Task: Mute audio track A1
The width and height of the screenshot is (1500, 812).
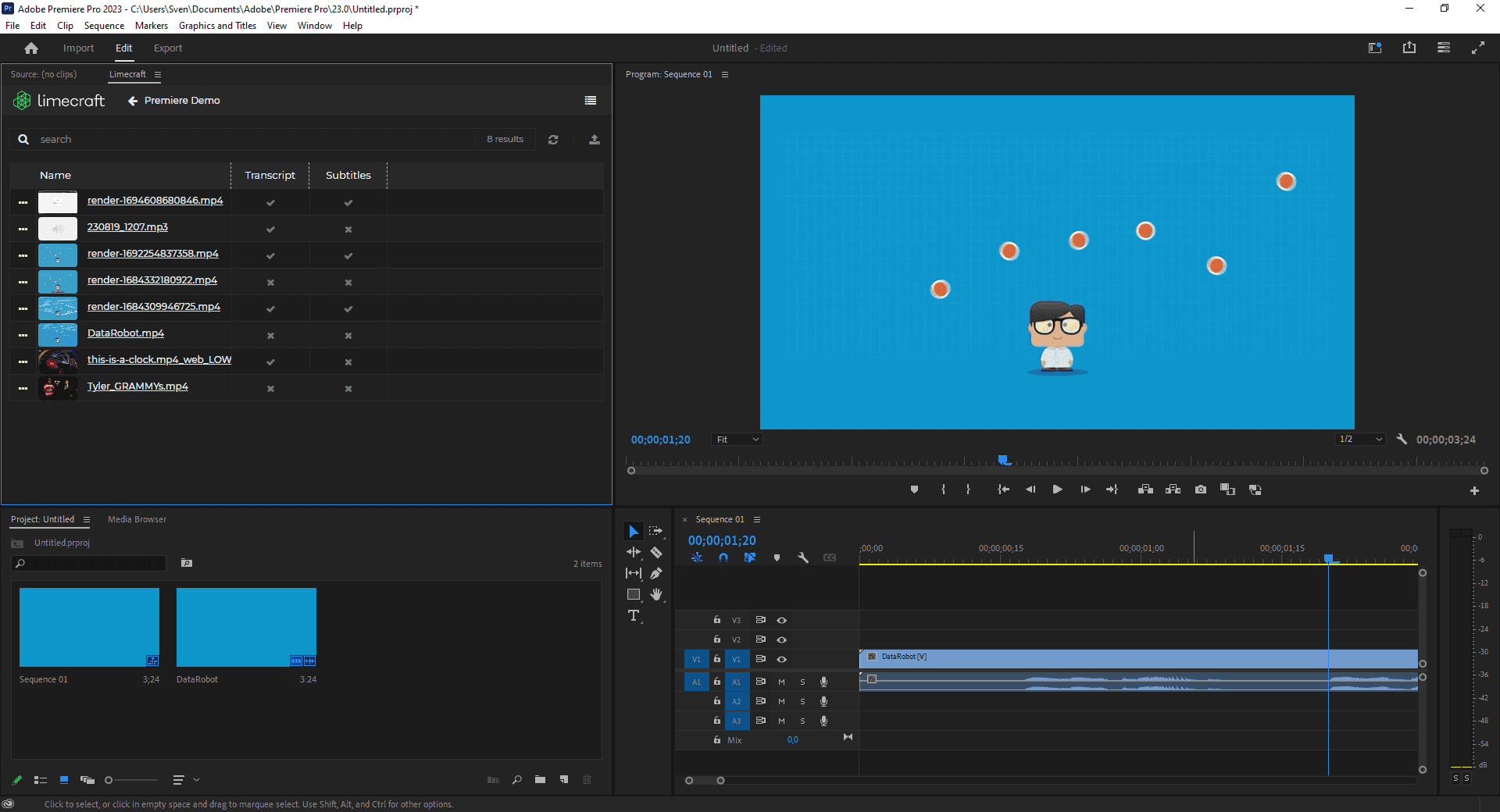Action: coord(781,682)
